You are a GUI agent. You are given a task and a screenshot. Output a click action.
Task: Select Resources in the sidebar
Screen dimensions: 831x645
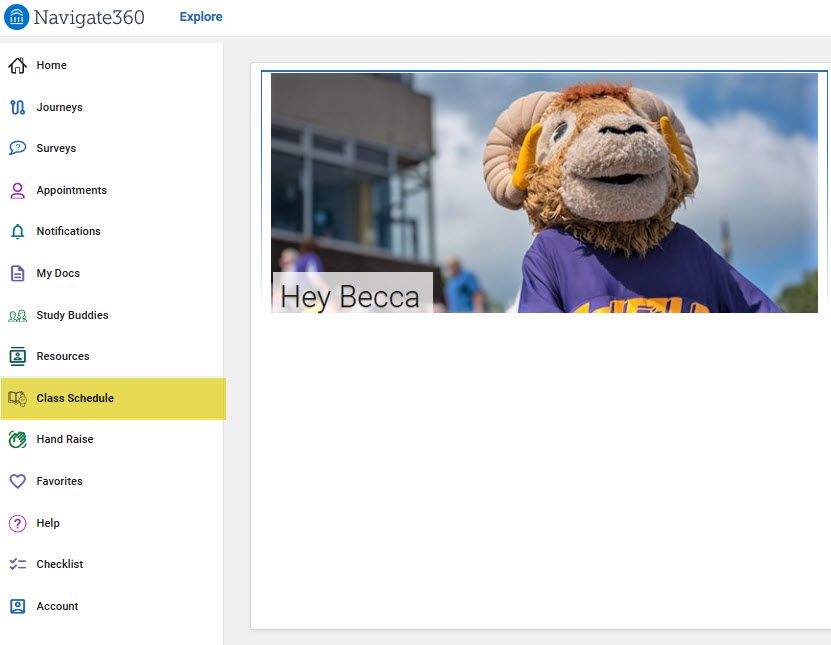coord(62,356)
